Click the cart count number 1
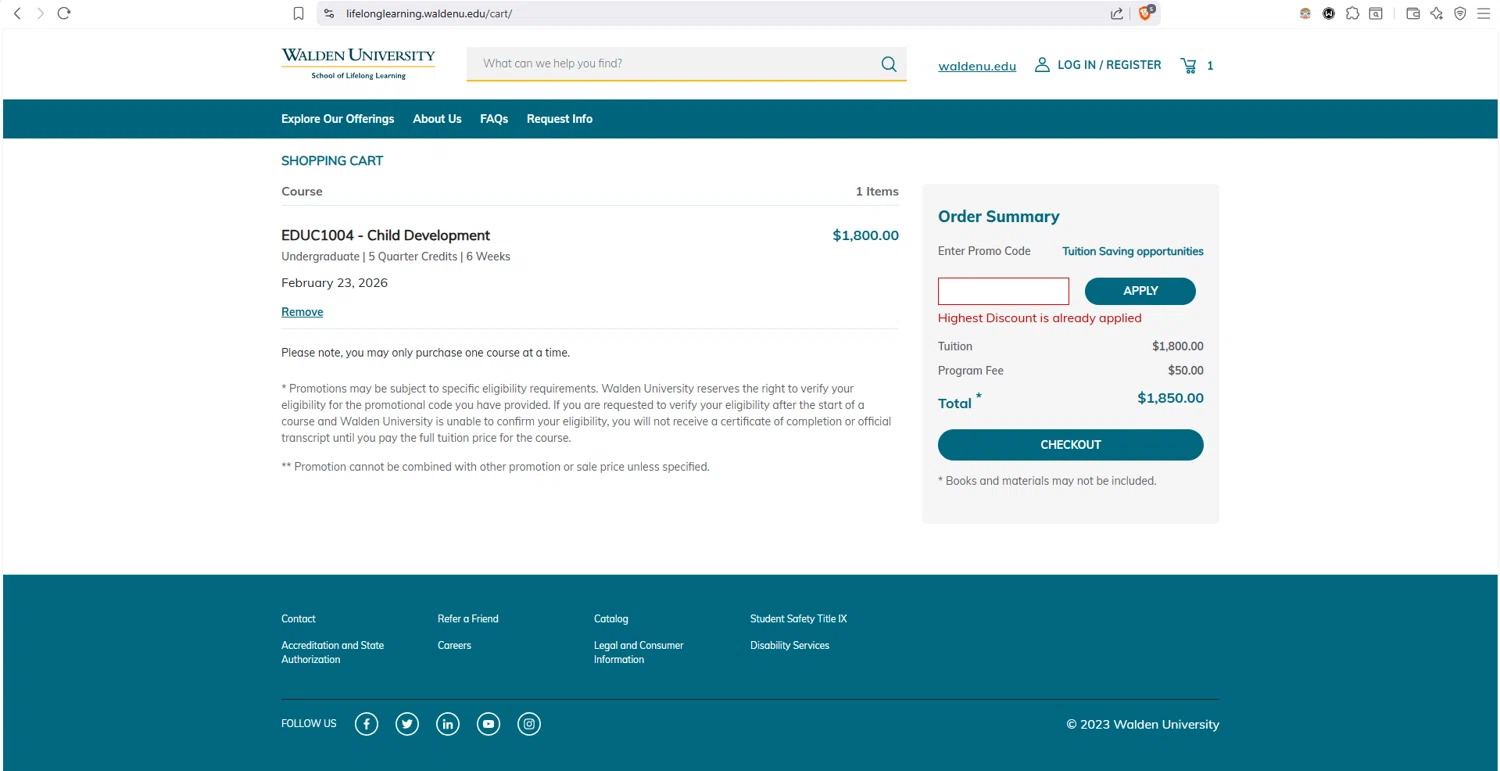1500x771 pixels. 1210,65
